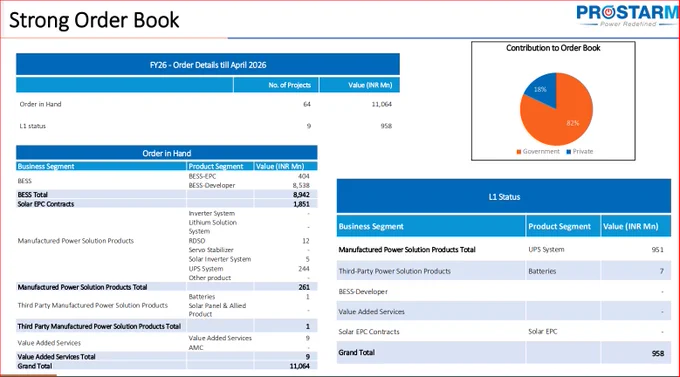This screenshot has width=680, height=377.
Task: Click the 'Product Segment' header in the L1 Status table
Action: pyautogui.click(x=559, y=226)
